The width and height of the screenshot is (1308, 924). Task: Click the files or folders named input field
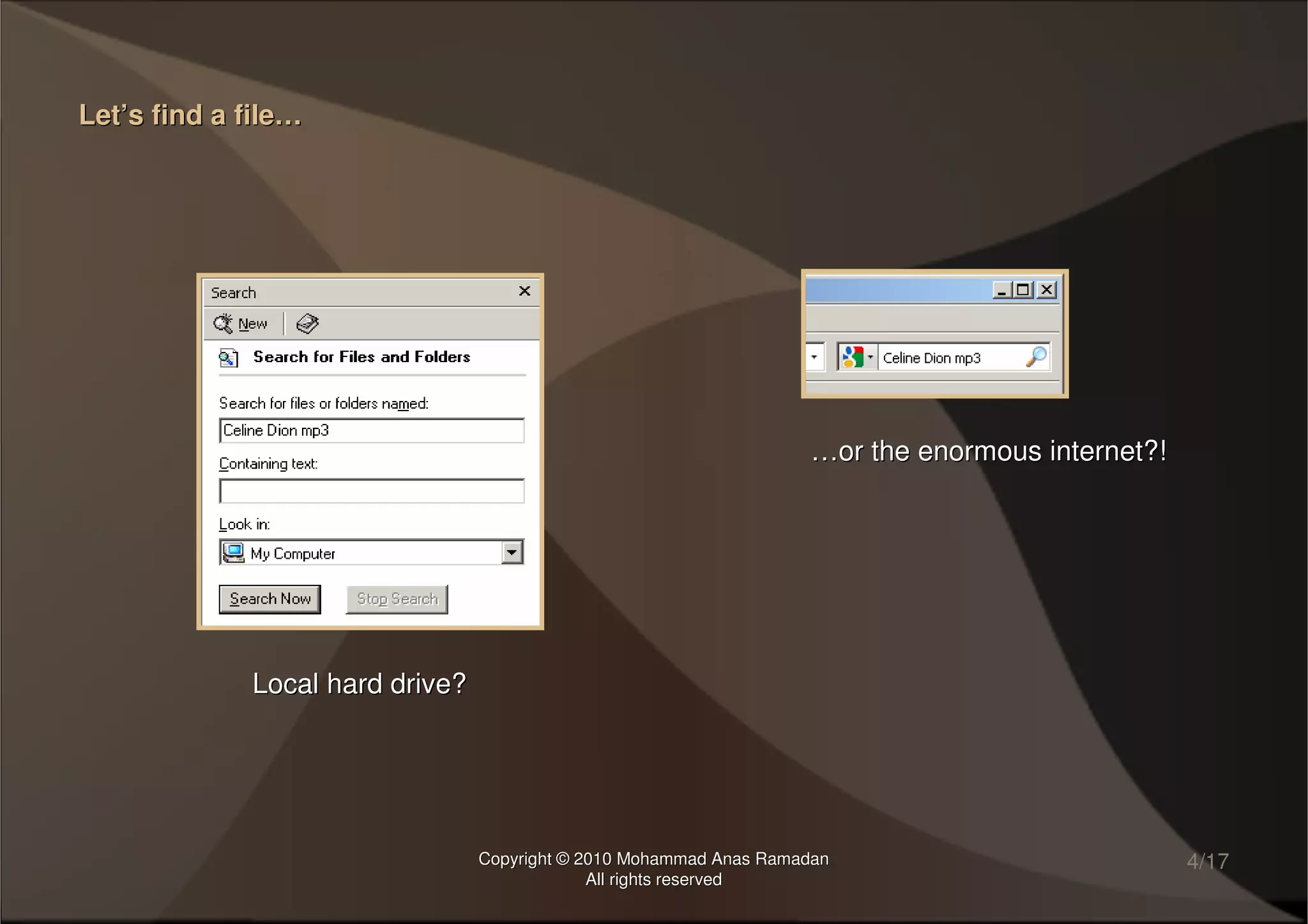point(372,430)
